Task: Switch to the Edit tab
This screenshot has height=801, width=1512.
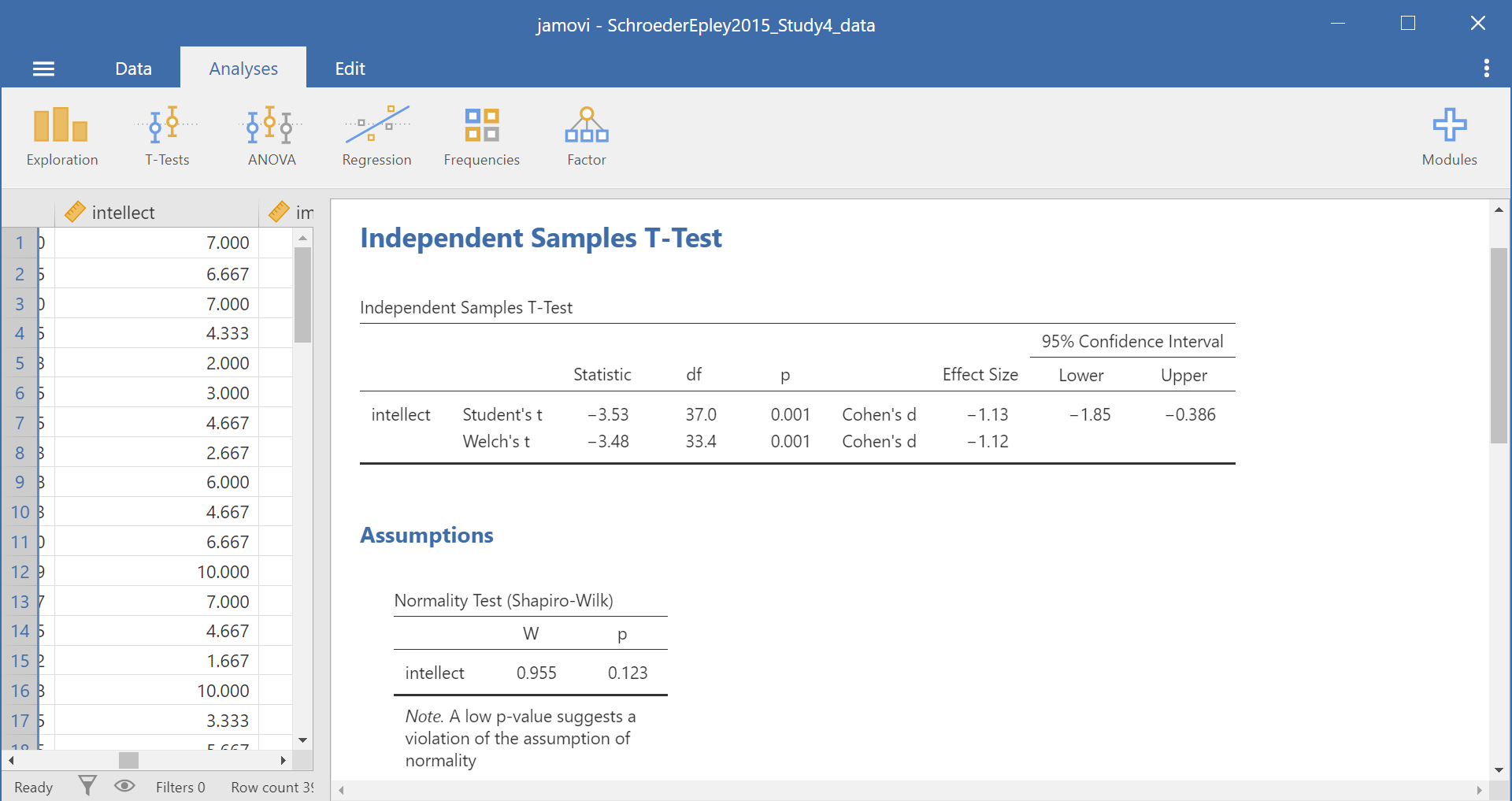Action: tap(350, 69)
